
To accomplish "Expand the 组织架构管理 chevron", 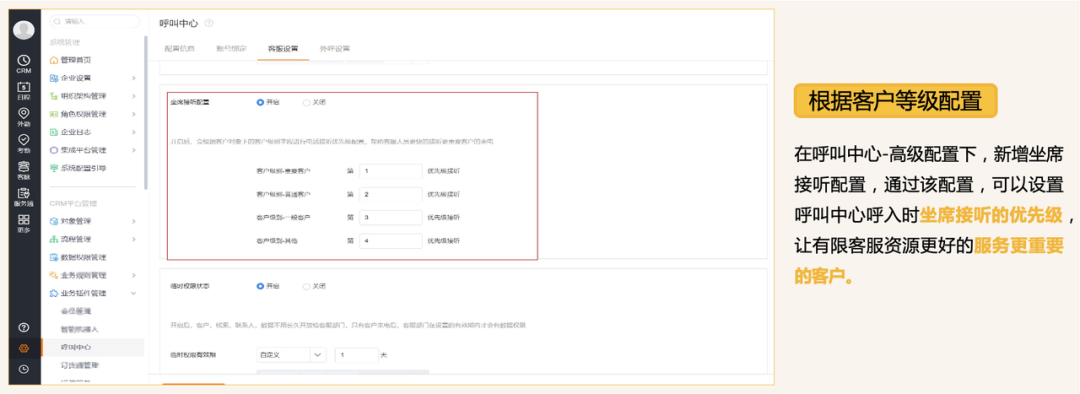I will pos(134,96).
